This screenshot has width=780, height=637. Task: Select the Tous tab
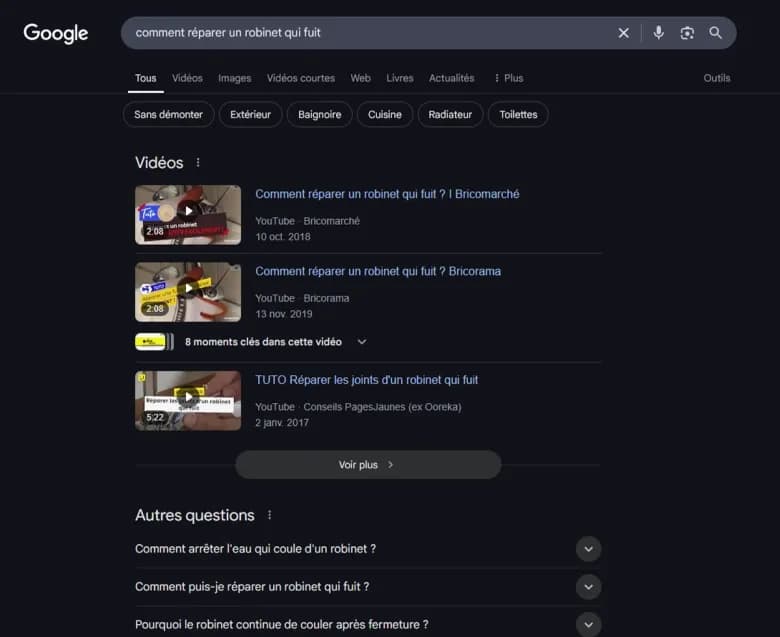tap(146, 78)
